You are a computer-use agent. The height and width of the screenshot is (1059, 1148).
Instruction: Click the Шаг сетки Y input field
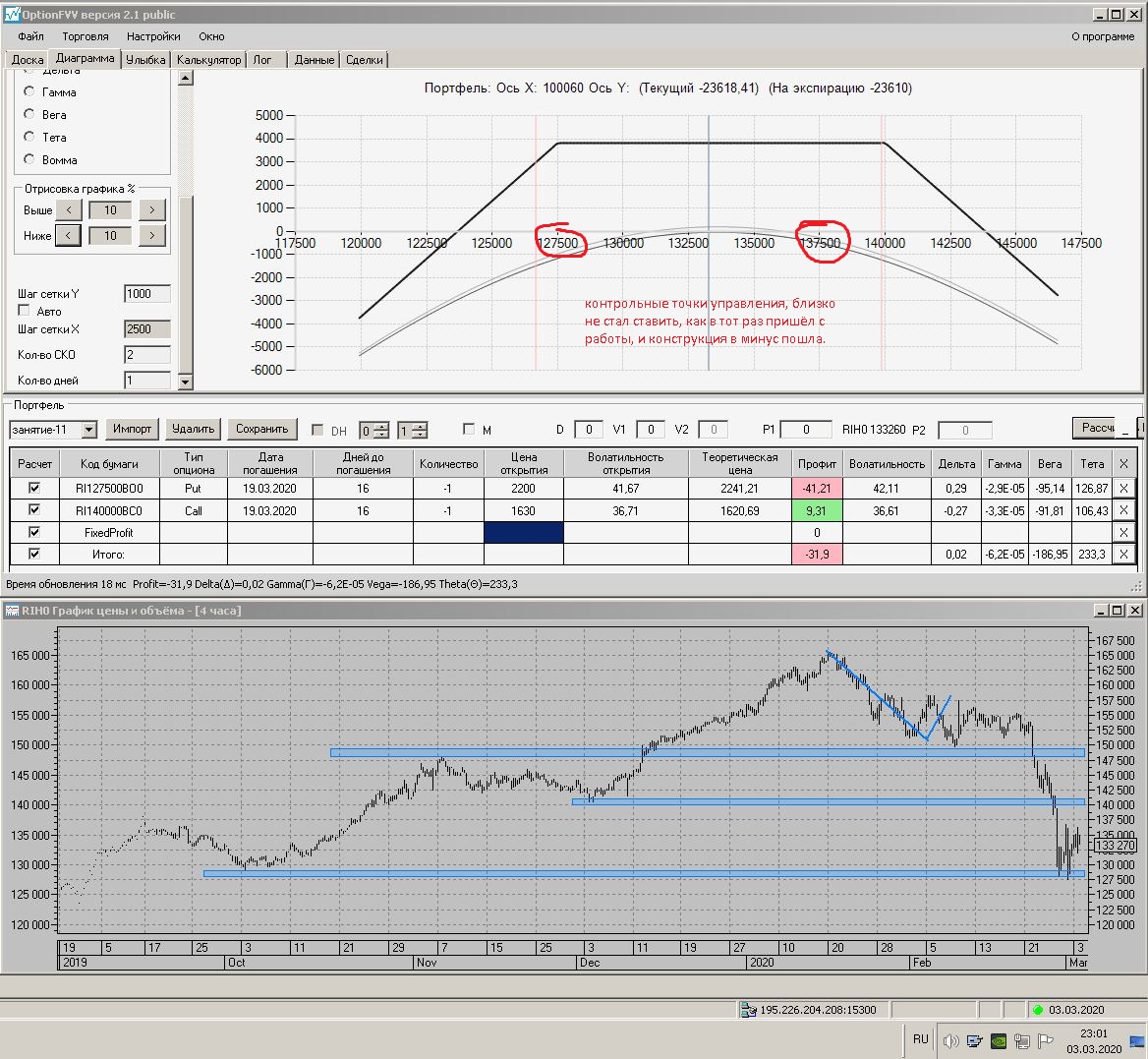tap(147, 294)
